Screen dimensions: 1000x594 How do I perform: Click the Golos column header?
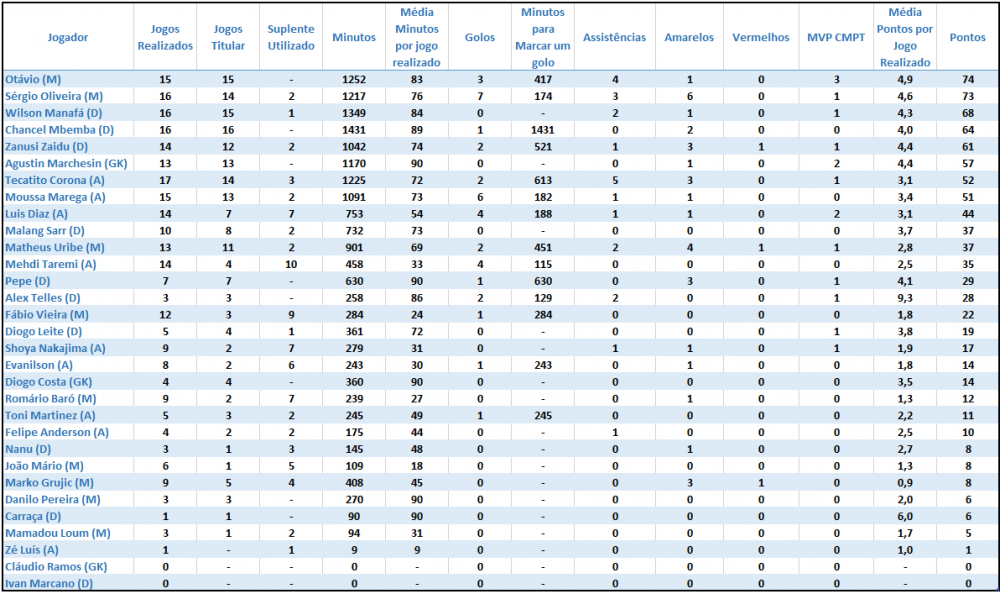480,37
